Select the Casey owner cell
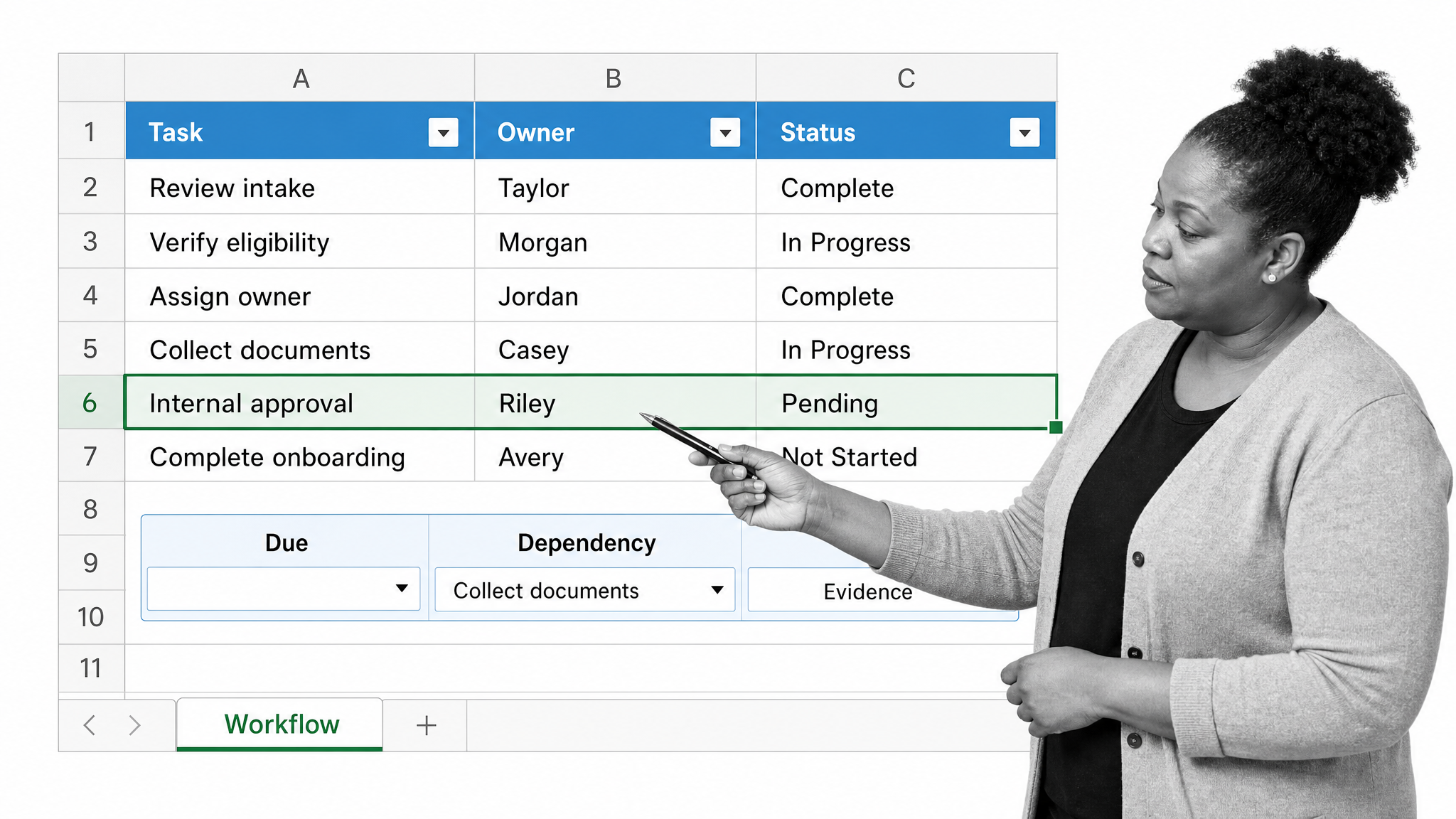The width and height of the screenshot is (1456, 819). pos(615,349)
